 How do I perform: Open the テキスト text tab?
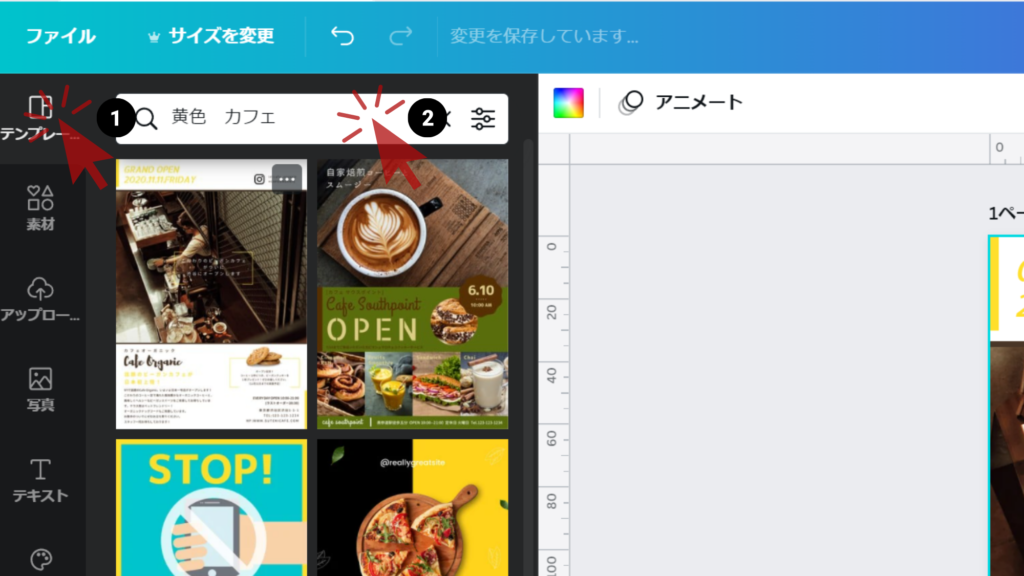point(40,481)
